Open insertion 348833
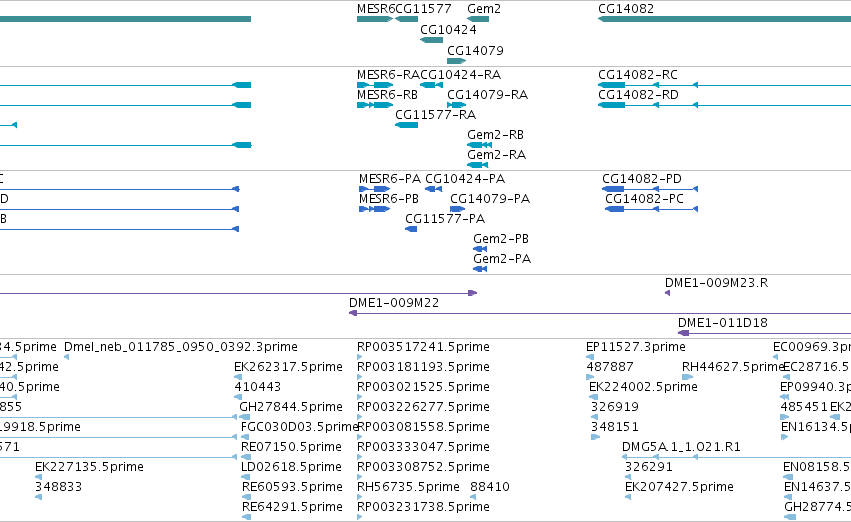 59,487
